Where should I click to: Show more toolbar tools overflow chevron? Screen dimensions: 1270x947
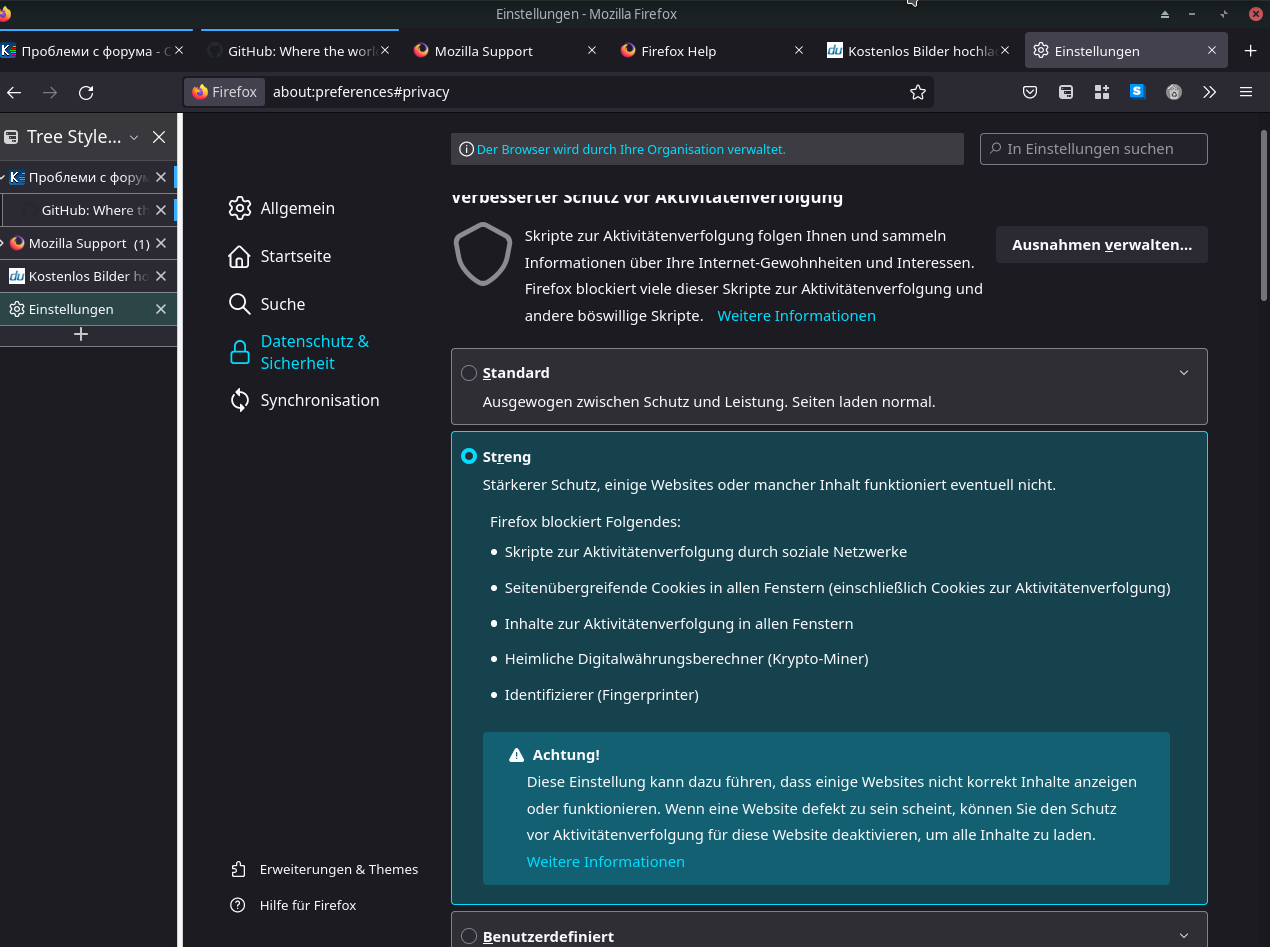[1210, 92]
